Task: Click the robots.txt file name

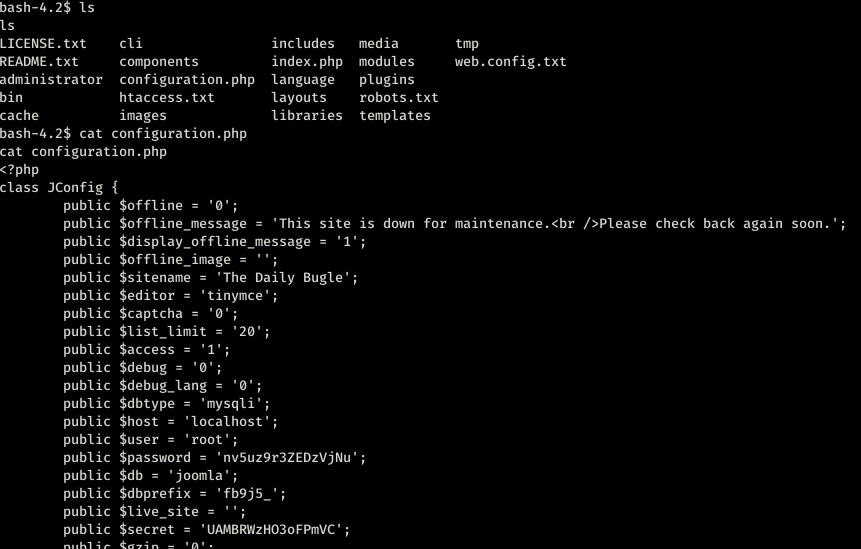Action: pos(399,98)
